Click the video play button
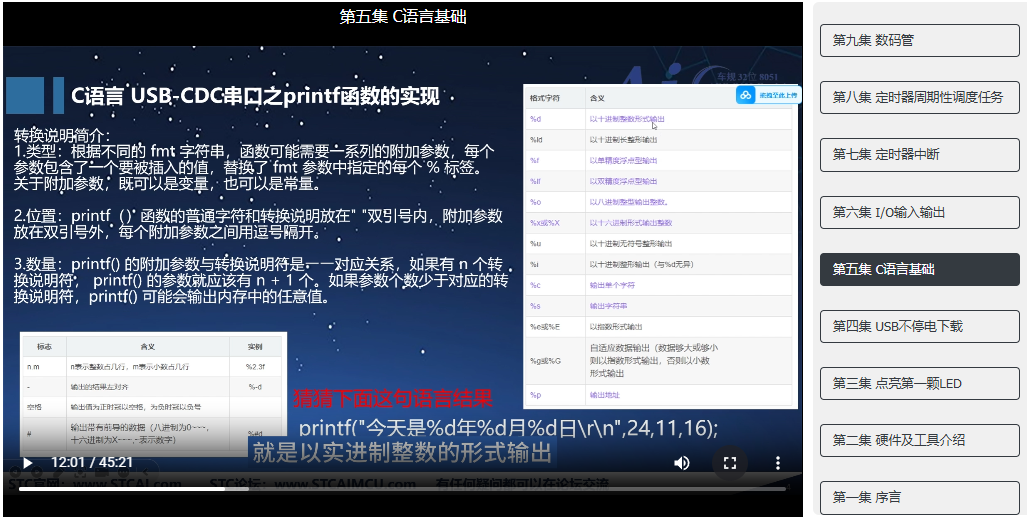Viewport: 1027px width, 517px height. (28, 463)
